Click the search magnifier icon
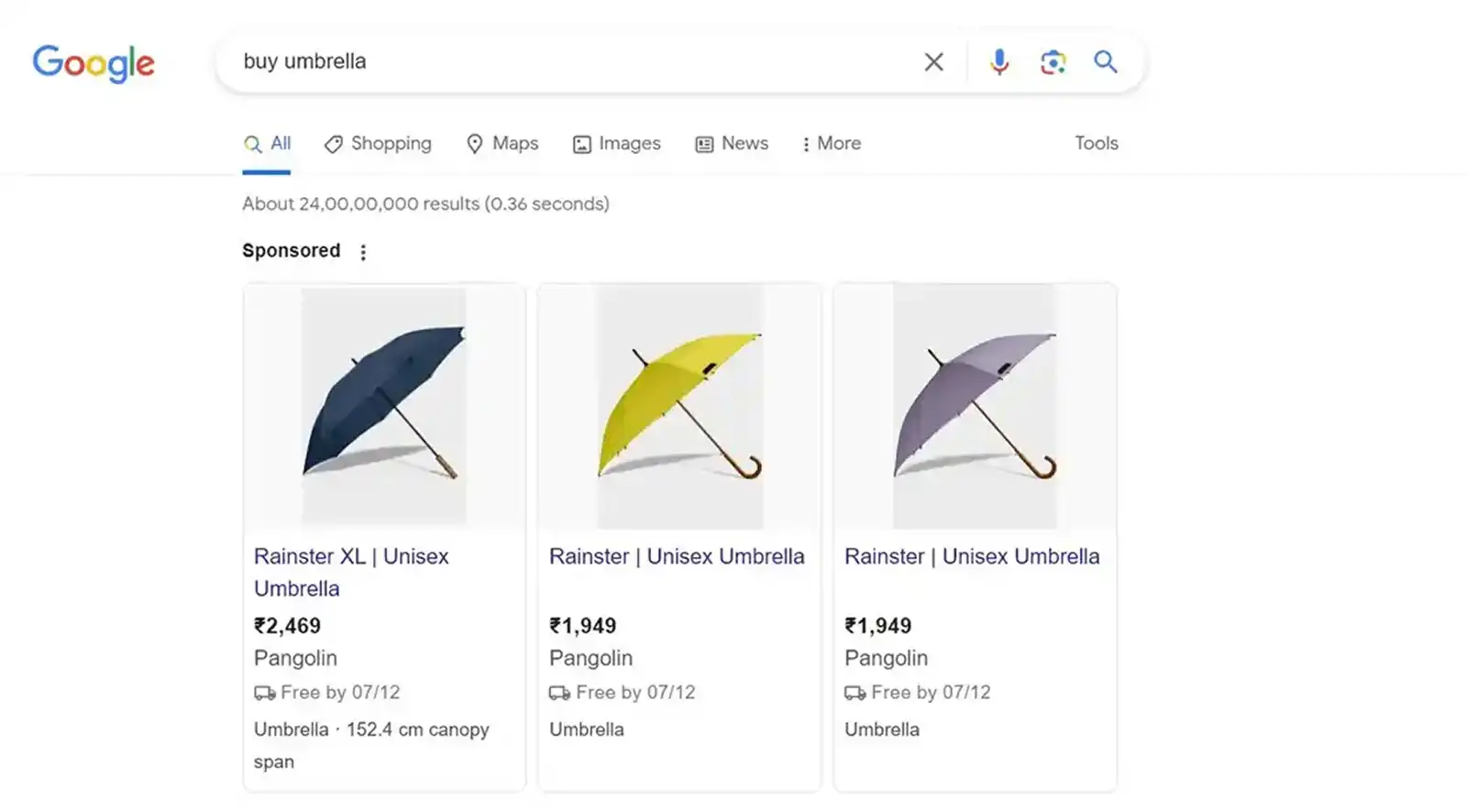 (x=1106, y=61)
